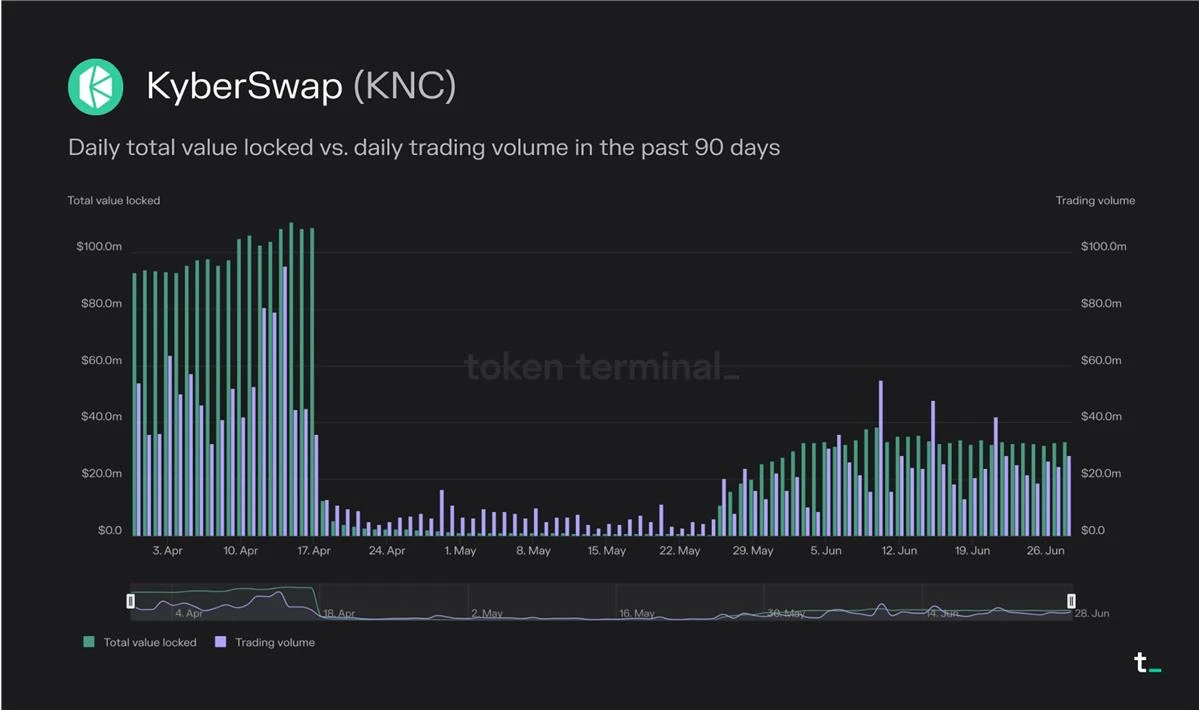
Task: Click the right handle of the range navigator
Action: point(1071,600)
